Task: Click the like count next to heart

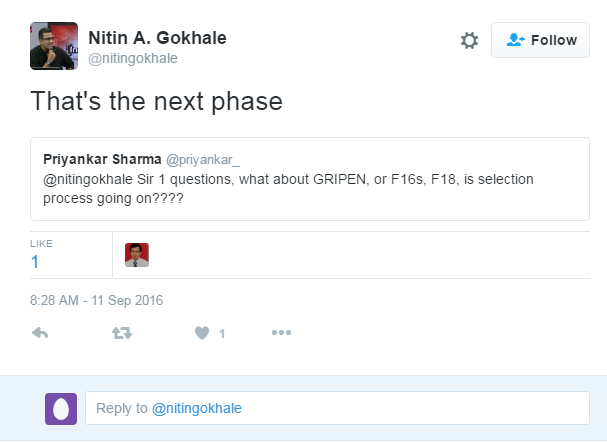Action: pos(222,334)
